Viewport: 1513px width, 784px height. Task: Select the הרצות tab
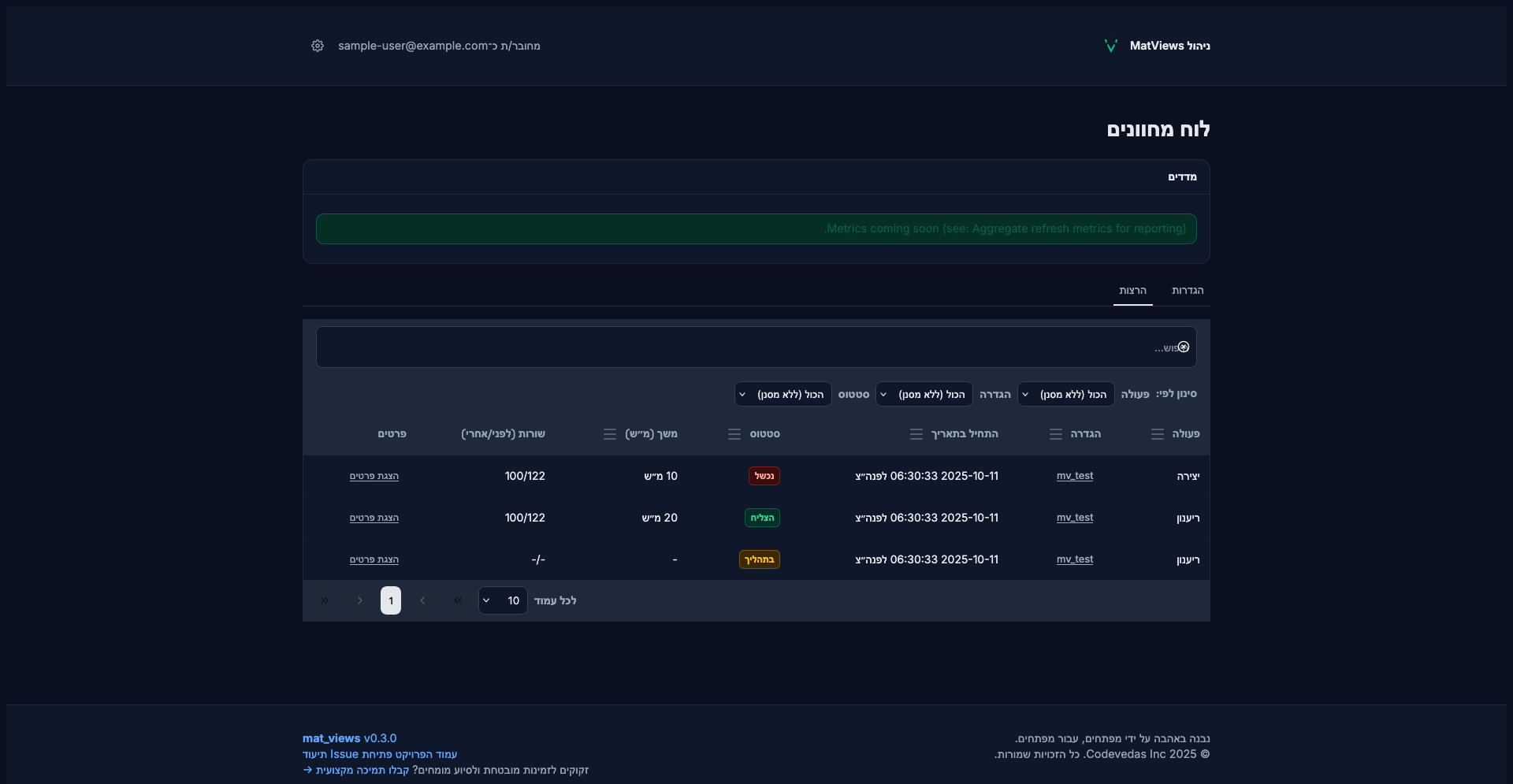(1132, 291)
